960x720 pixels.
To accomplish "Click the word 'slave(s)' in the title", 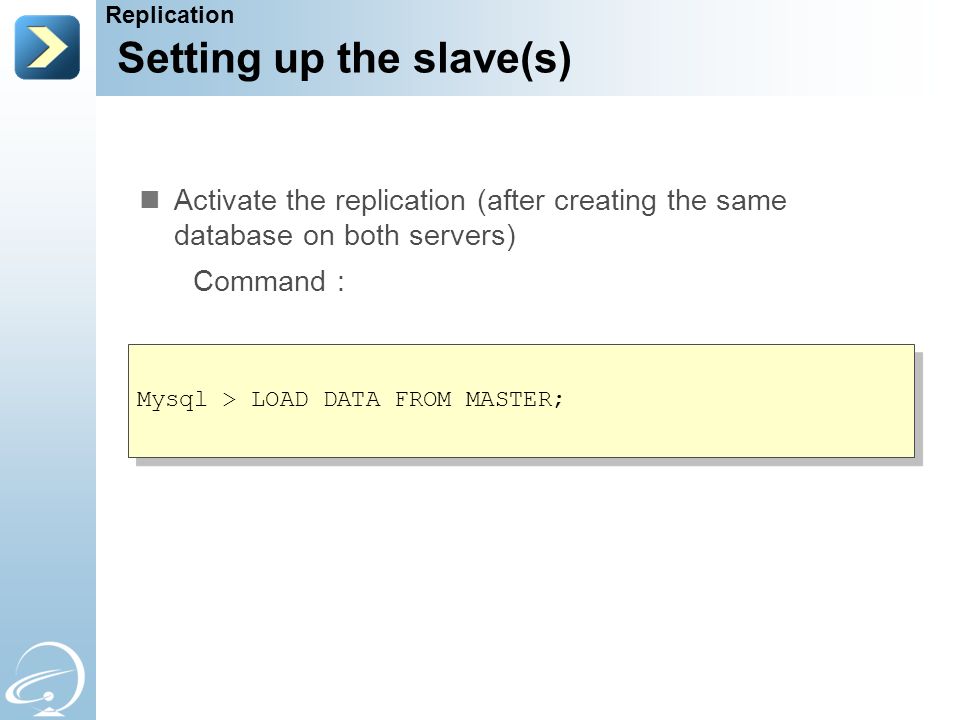I will click(492, 59).
